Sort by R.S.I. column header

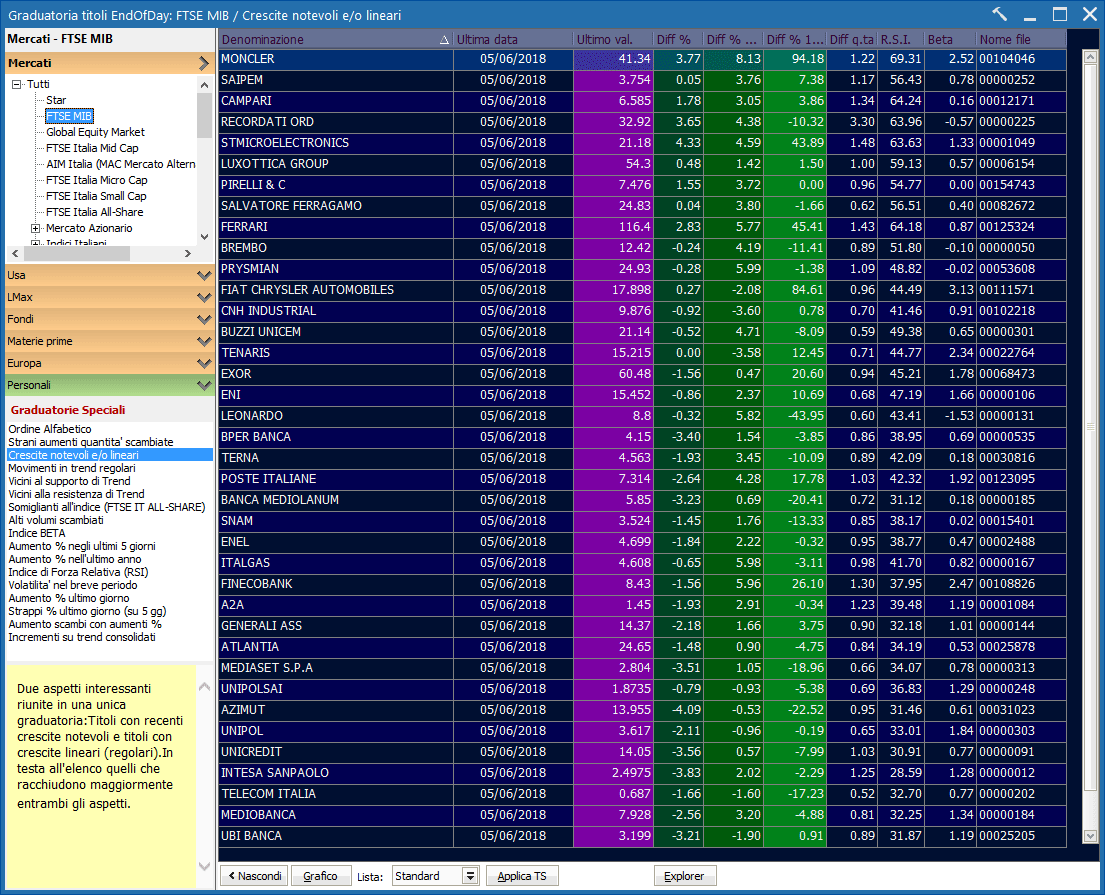(901, 39)
